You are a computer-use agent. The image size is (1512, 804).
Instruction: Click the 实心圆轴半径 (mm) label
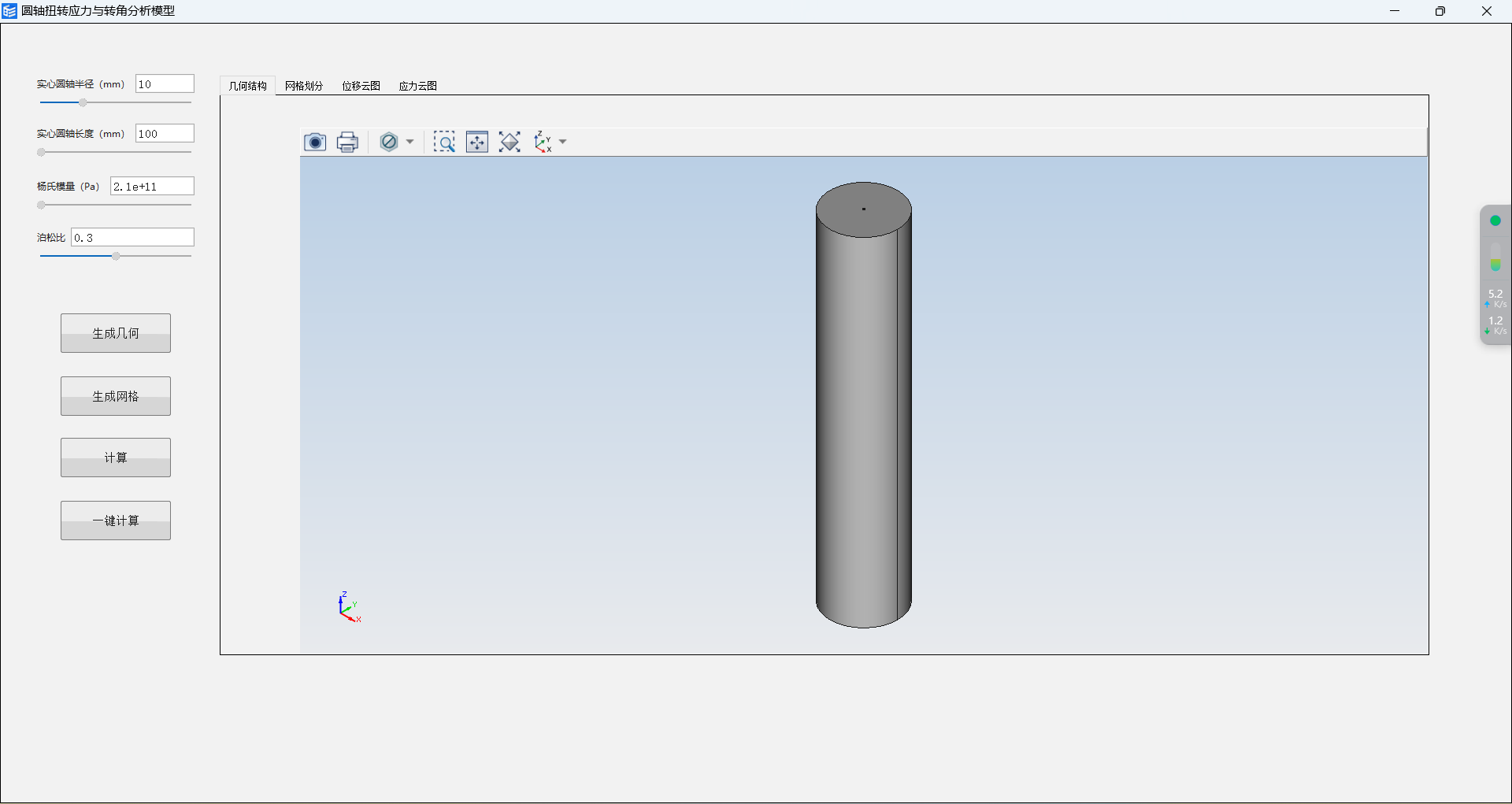coord(80,84)
